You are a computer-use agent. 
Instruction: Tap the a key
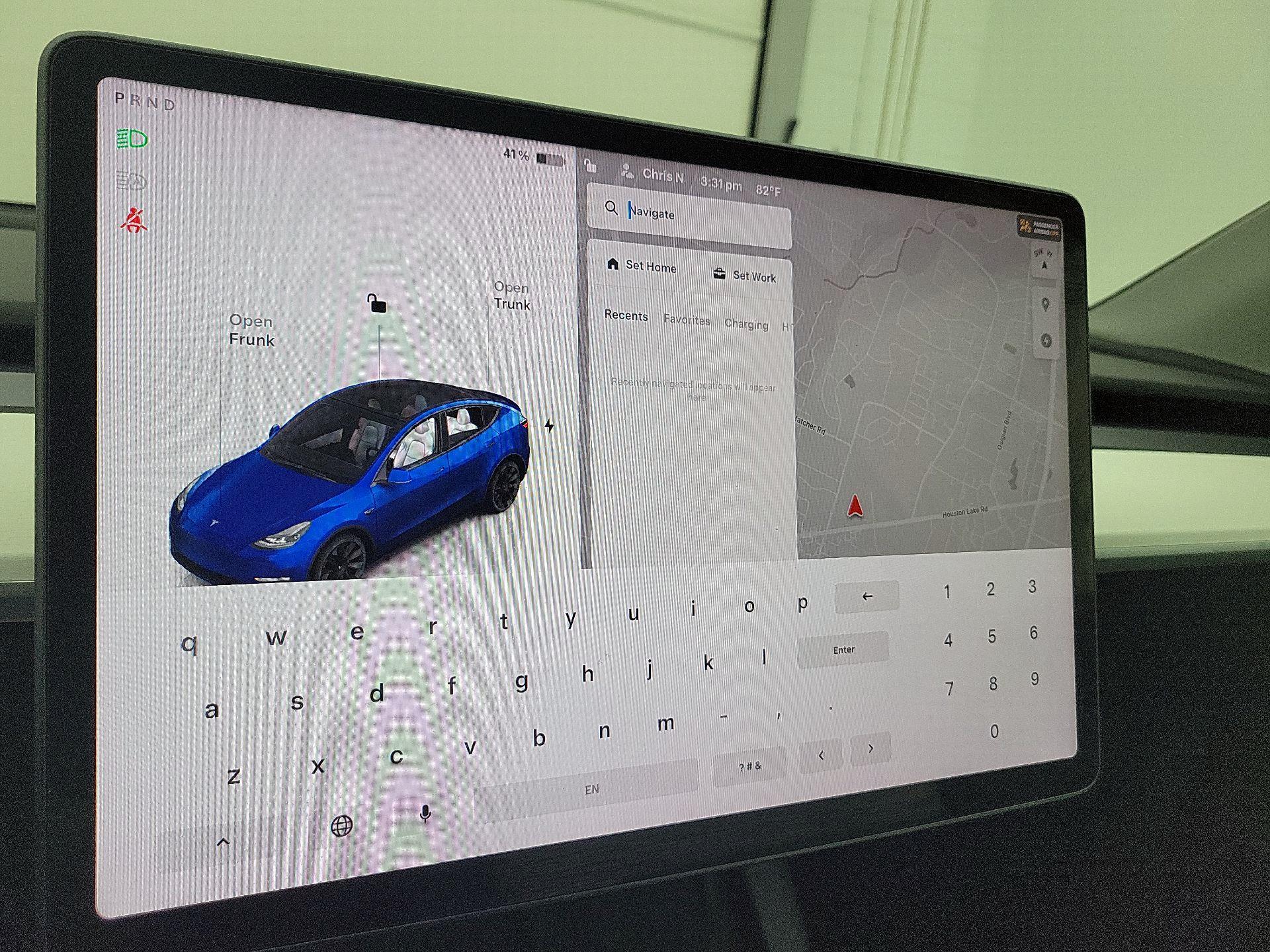(212, 710)
